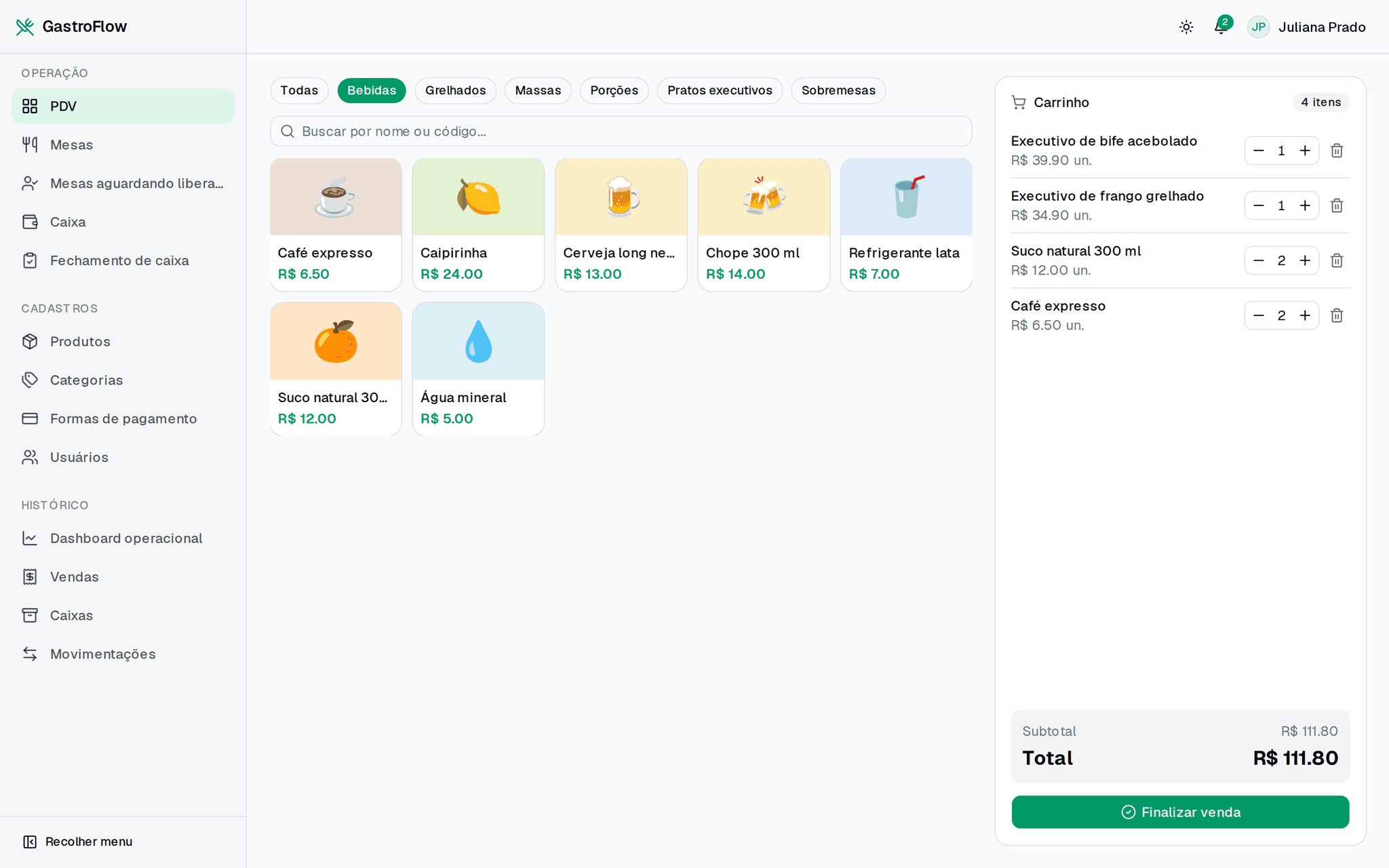1389x868 pixels.
Task: Increase quantity of Executivo de bife acebolado
Action: point(1305,151)
